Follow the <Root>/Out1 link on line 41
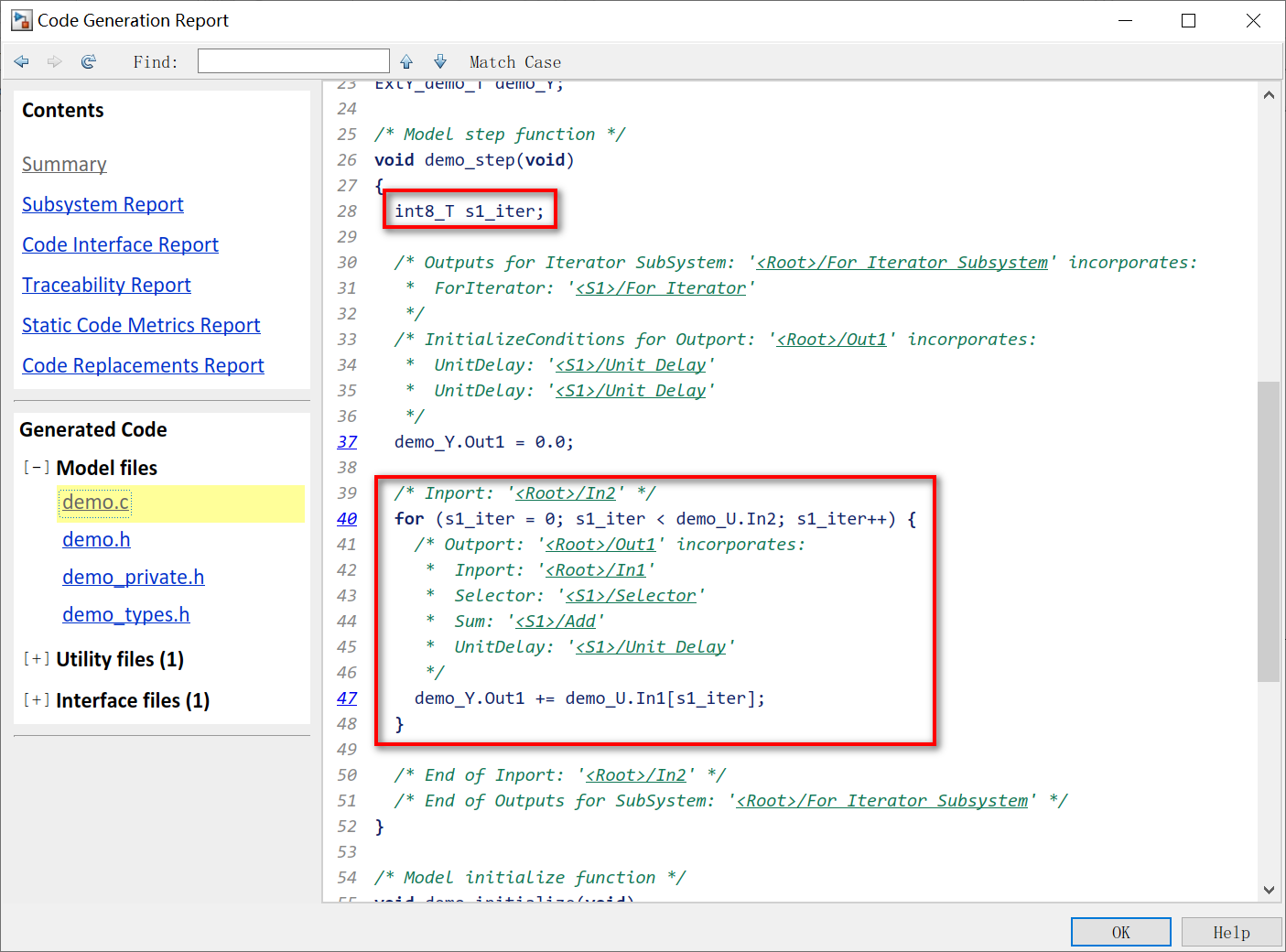The image size is (1286, 952). coord(600,545)
